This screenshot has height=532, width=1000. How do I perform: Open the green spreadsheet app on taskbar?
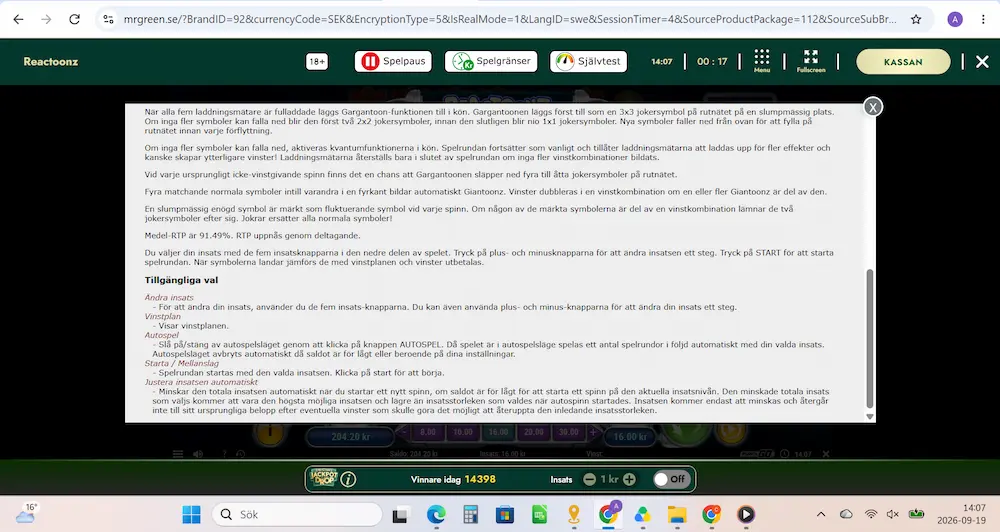pyautogui.click(x=540, y=514)
